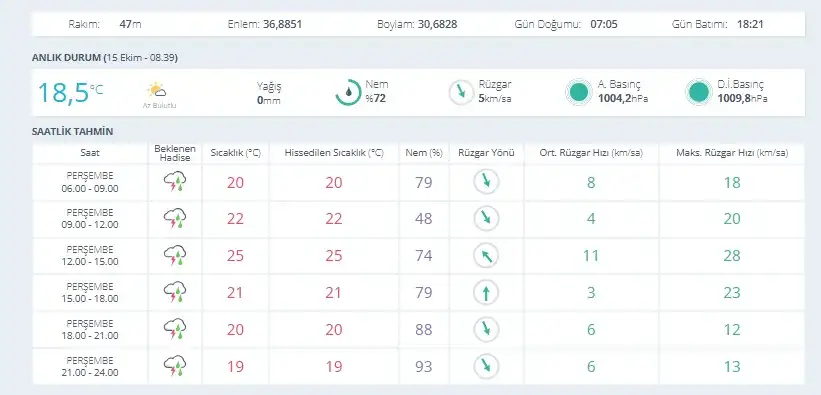821x395 pixels.
Task: Click wind direction arrow for 18.00 - 21.00
Action: (x=486, y=330)
